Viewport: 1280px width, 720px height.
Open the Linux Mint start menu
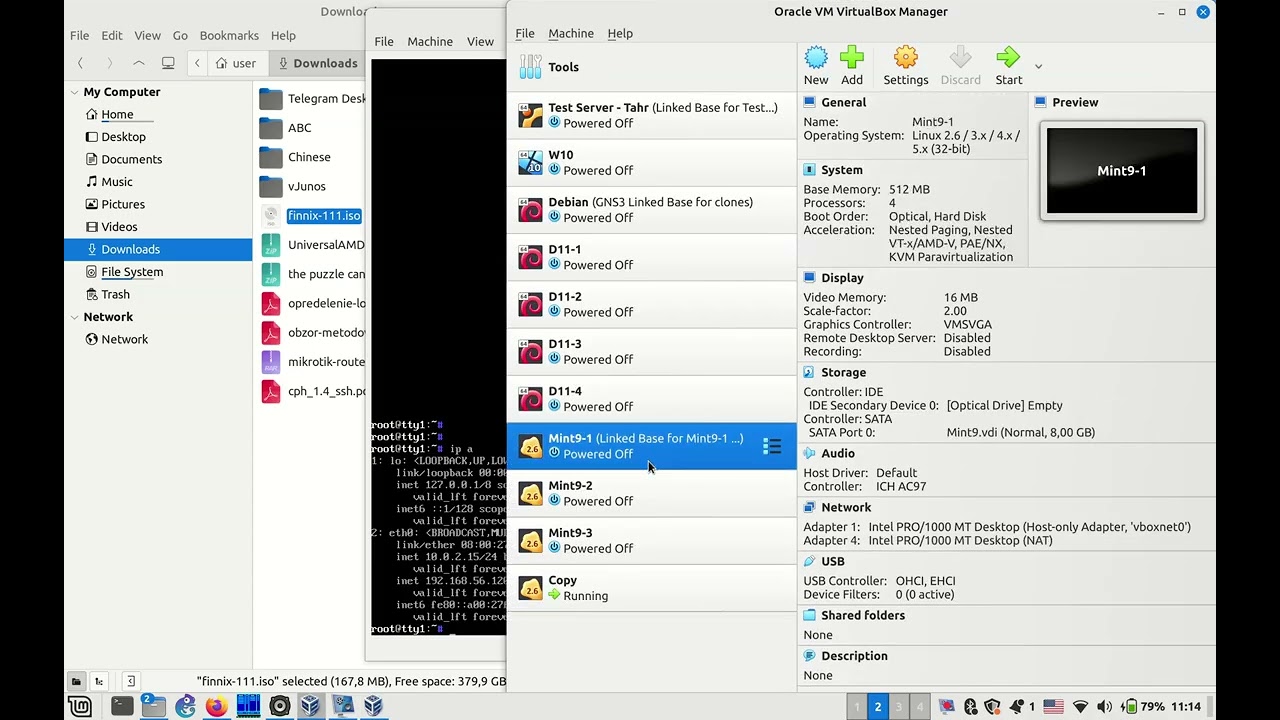coord(80,706)
